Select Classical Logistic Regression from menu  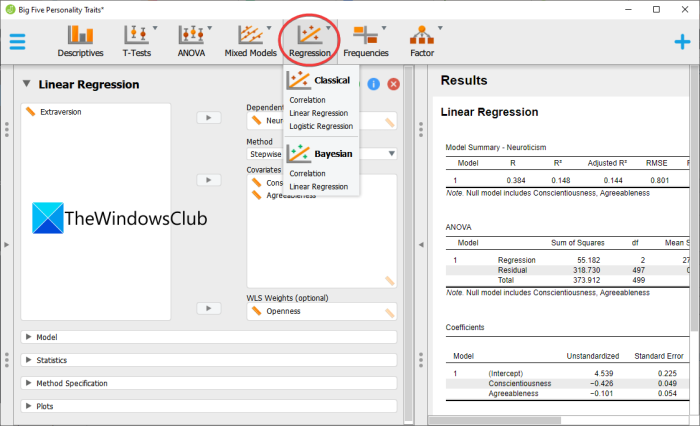coord(321,126)
